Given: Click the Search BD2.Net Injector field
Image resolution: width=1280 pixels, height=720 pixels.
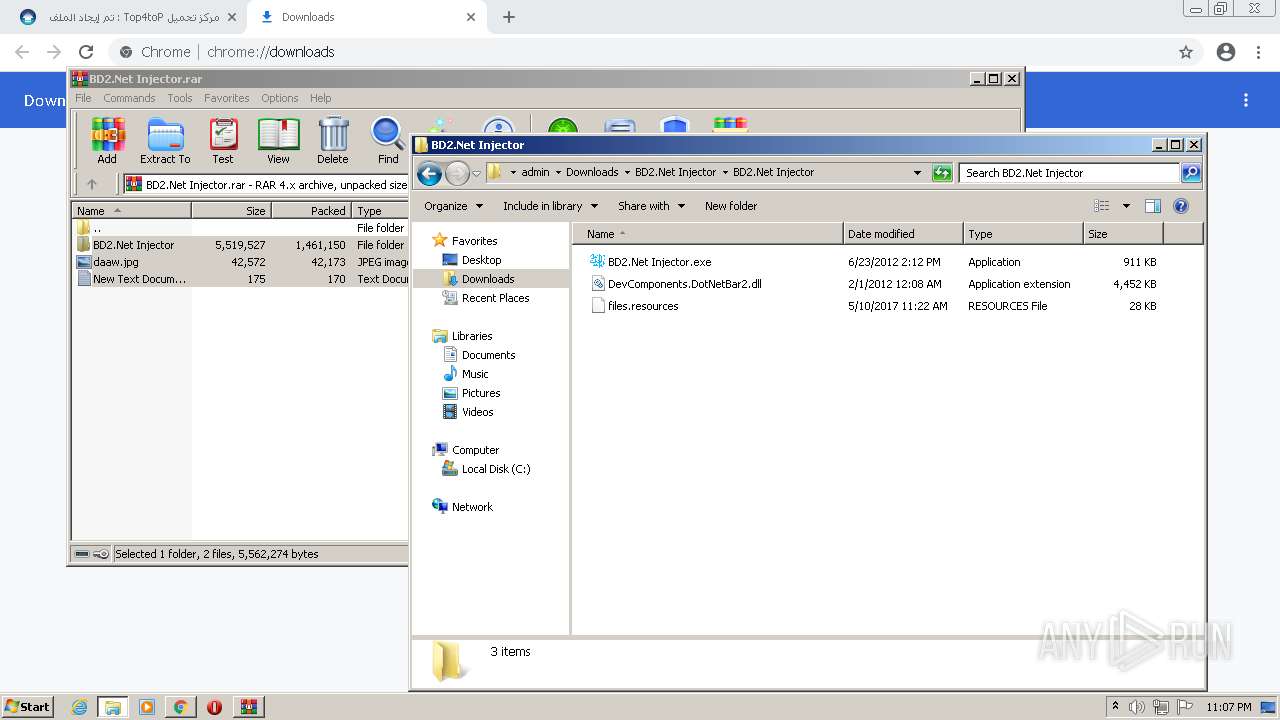Looking at the screenshot, I should [1069, 173].
